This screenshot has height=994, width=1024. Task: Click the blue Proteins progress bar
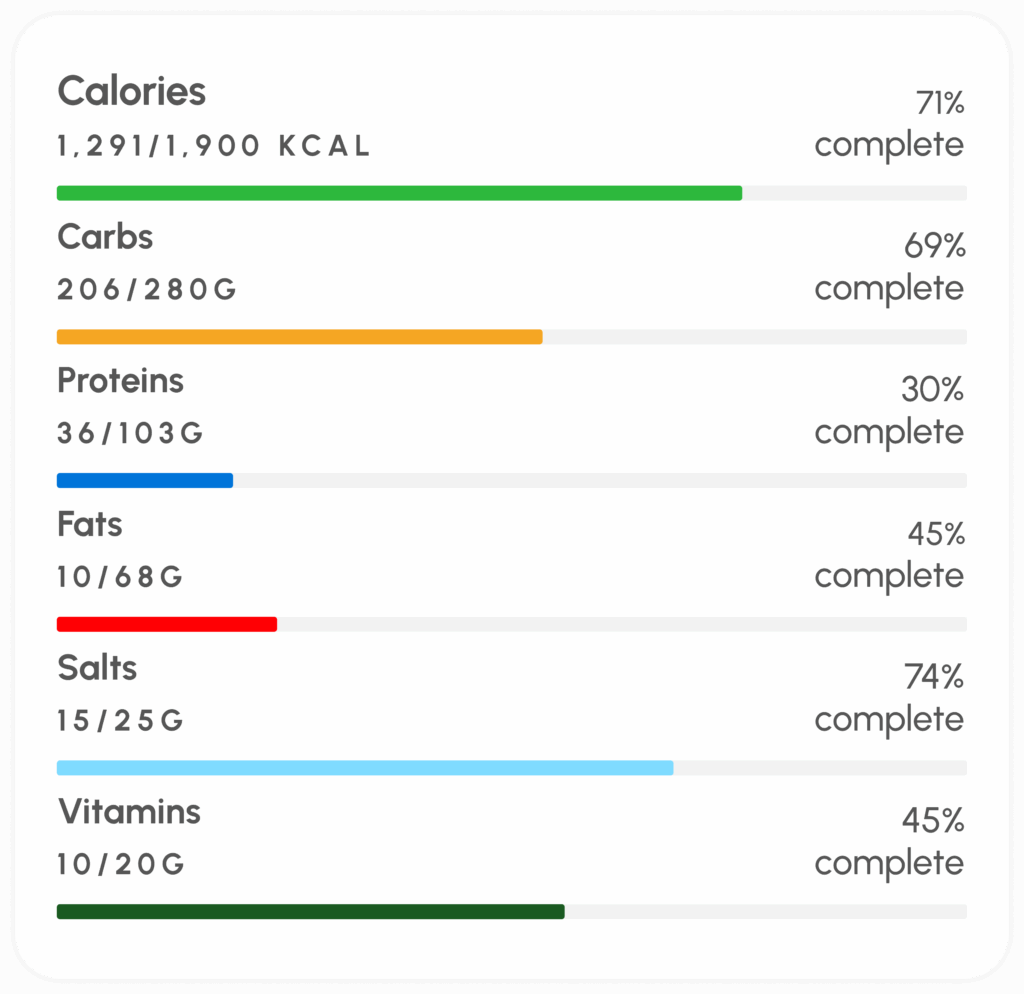tap(145, 481)
